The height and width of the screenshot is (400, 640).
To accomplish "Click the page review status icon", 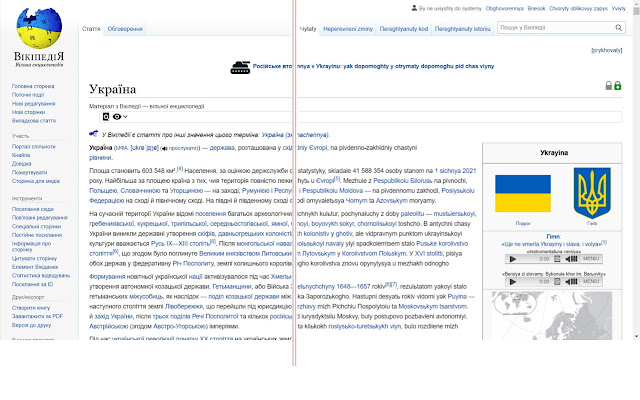I will coord(106,117).
